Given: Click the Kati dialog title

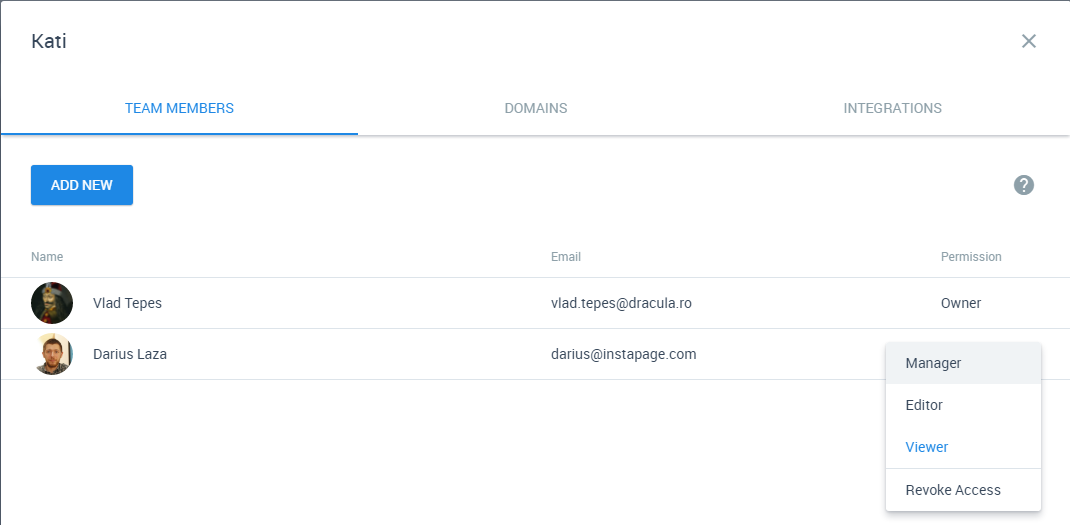Looking at the screenshot, I should point(48,41).
